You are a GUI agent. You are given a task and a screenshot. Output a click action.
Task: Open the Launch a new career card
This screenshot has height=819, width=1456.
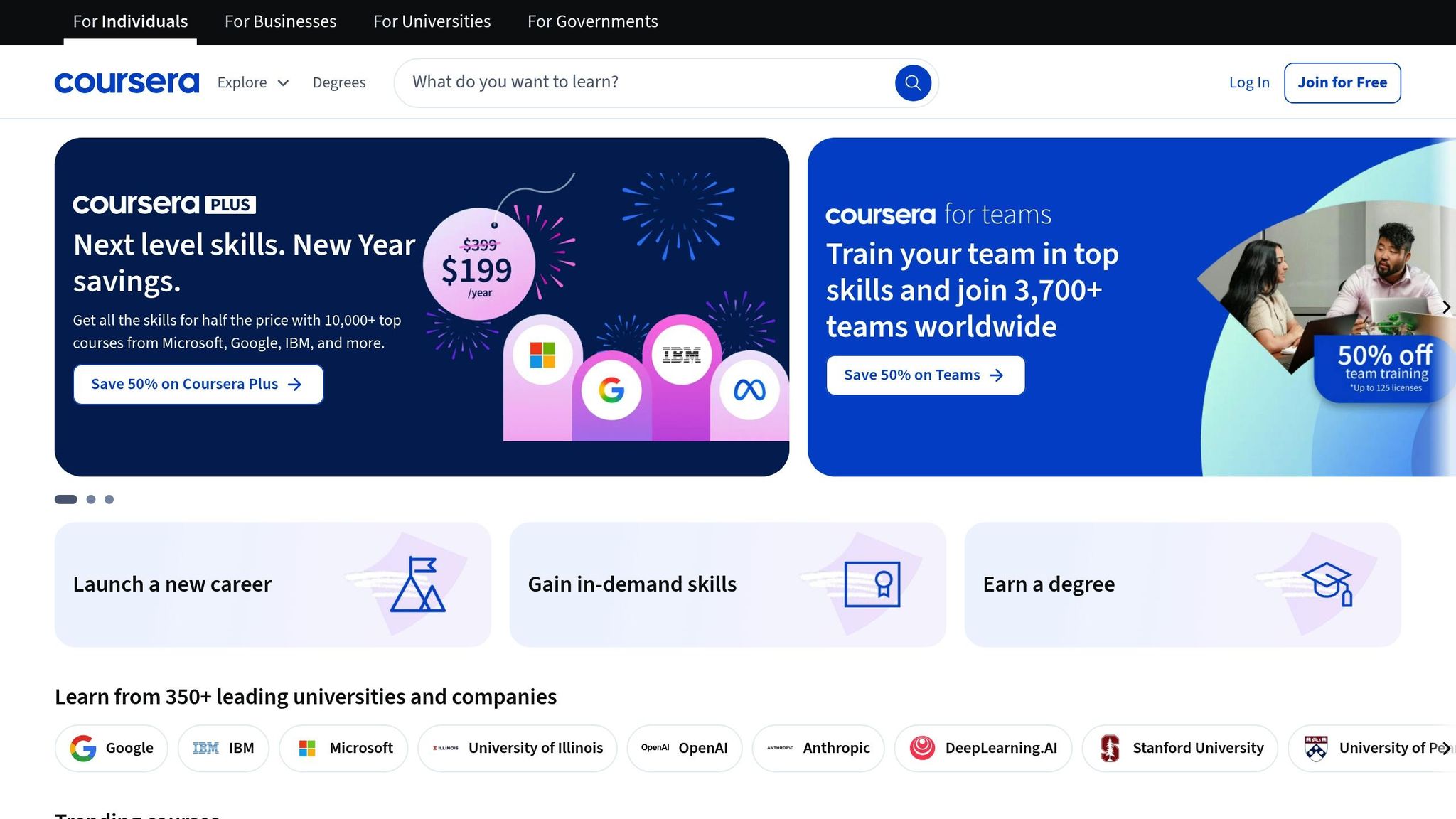pyautogui.click(x=274, y=584)
